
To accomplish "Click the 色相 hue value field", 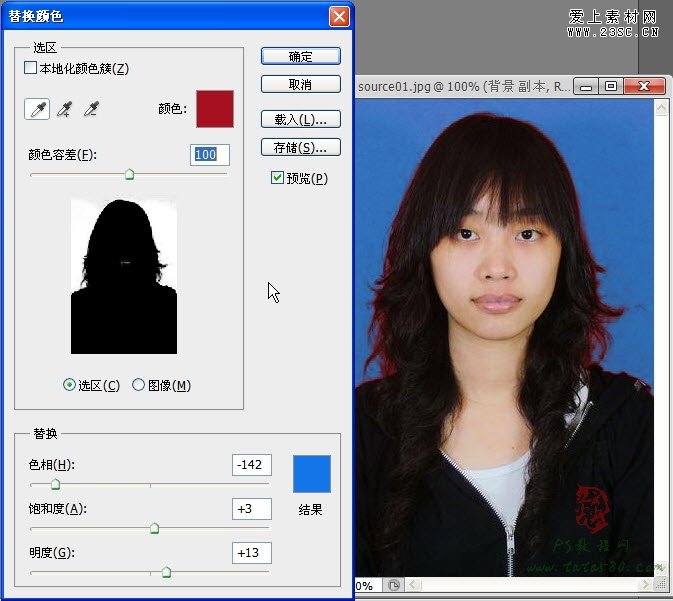I will 251,465.
